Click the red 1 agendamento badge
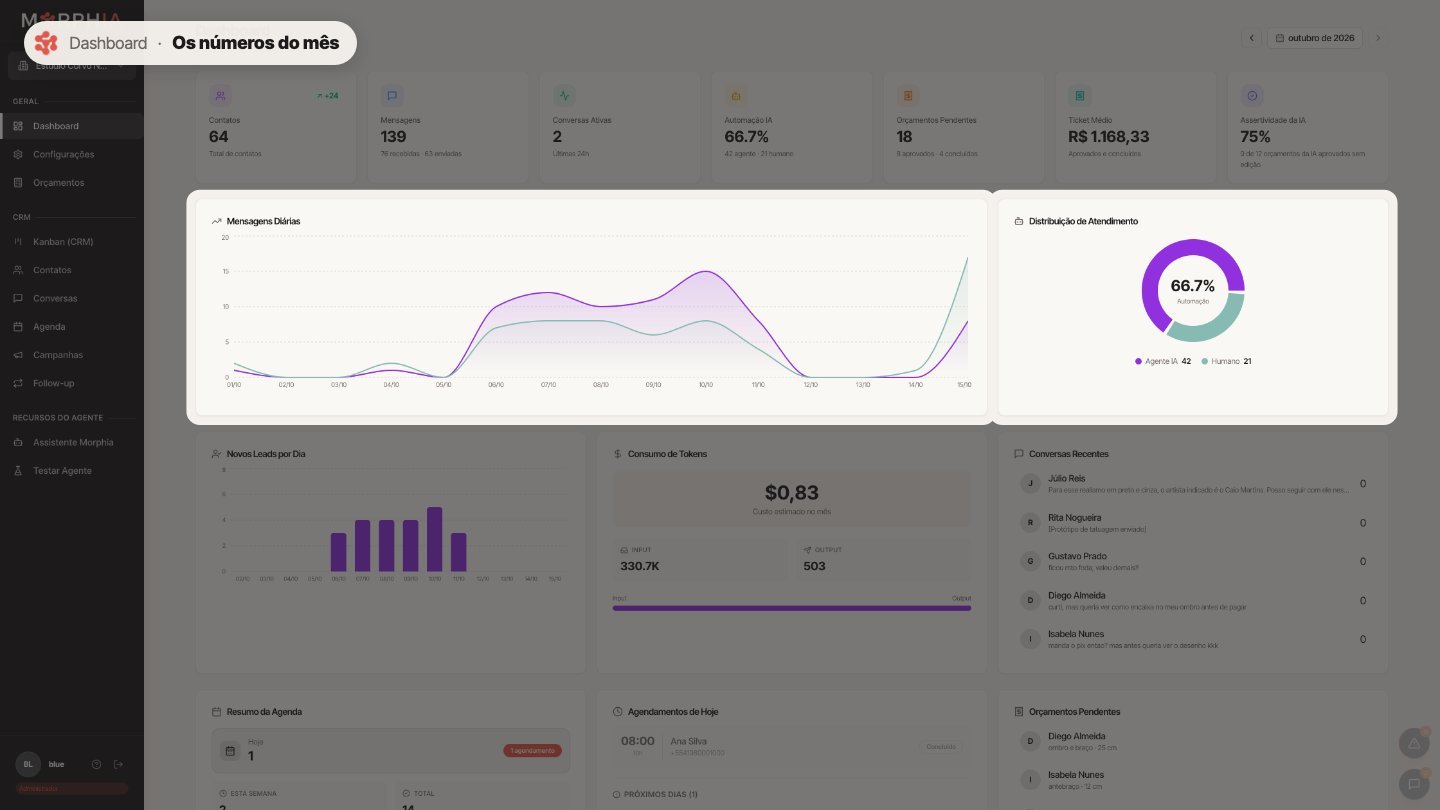The width and height of the screenshot is (1440, 810). pos(532,750)
